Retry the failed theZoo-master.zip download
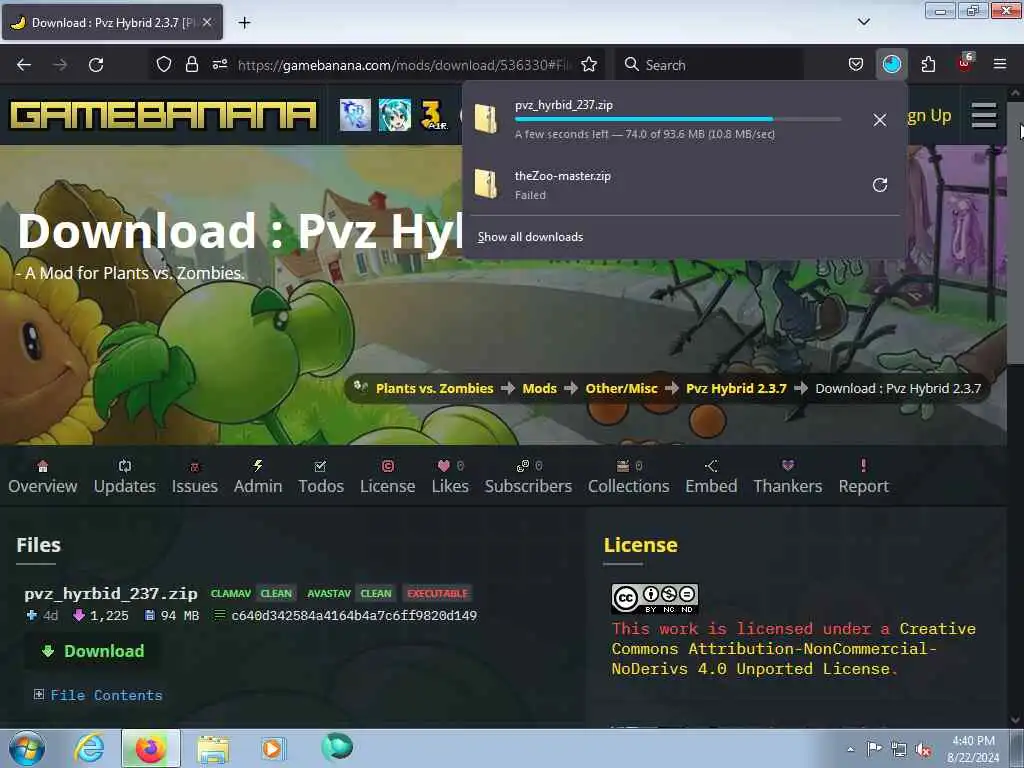The height and width of the screenshot is (768, 1024). point(880,185)
